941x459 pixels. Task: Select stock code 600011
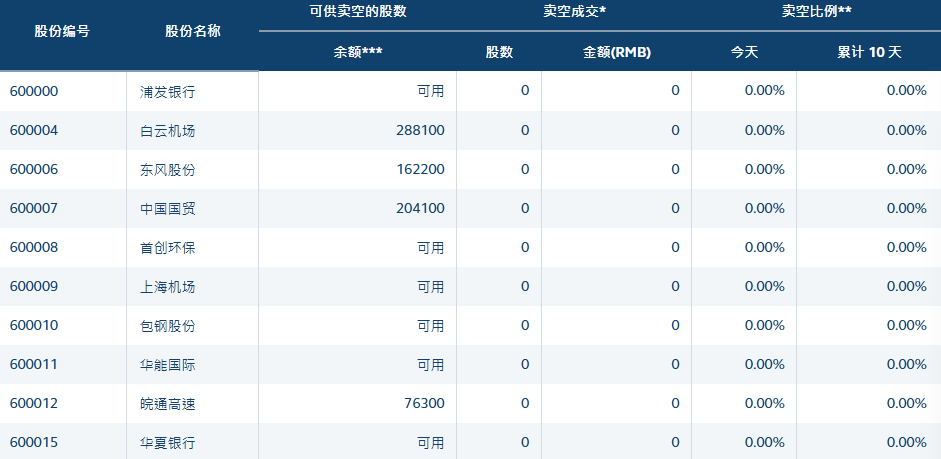point(34,364)
